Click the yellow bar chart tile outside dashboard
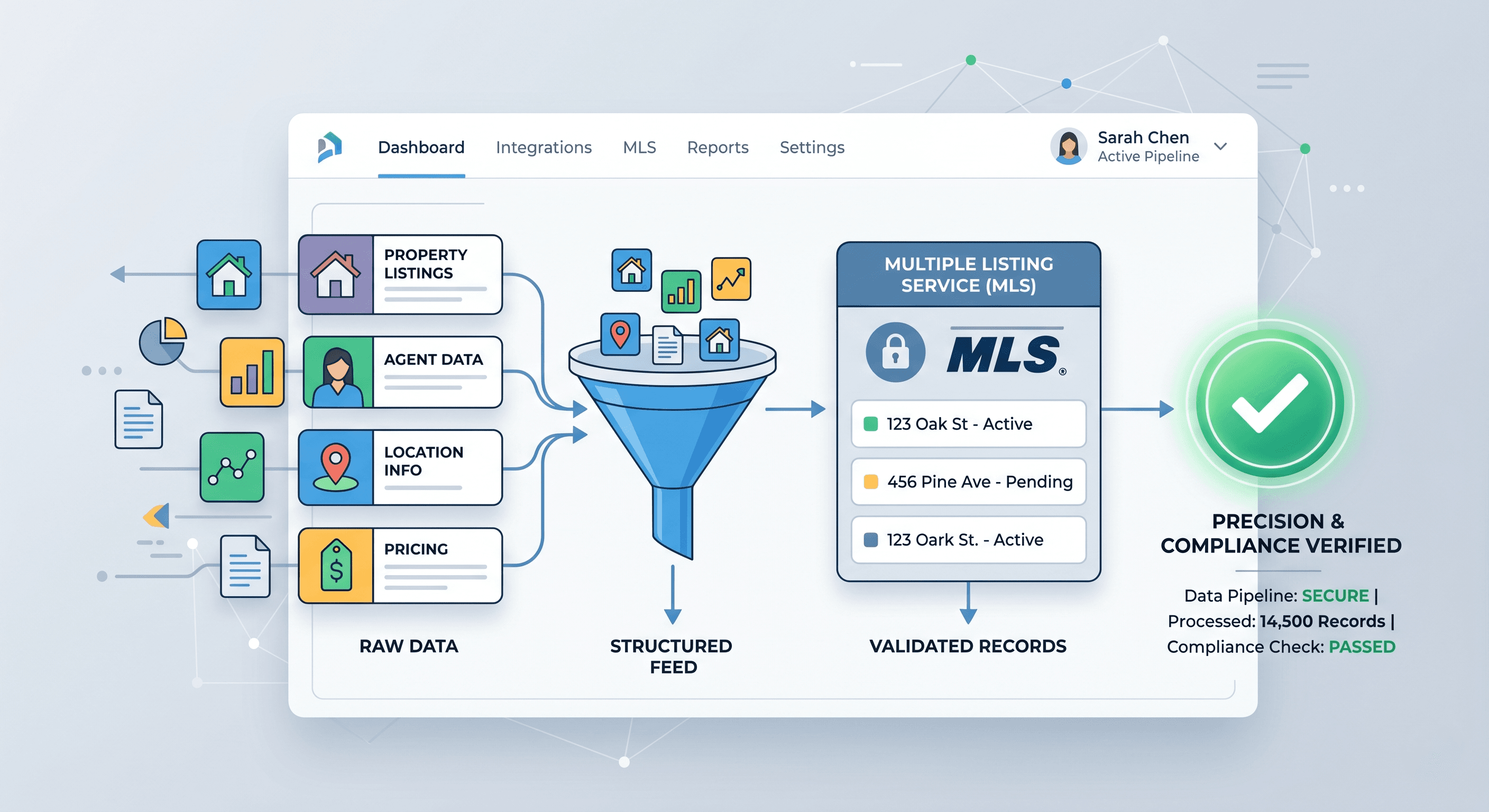This screenshot has height=812, width=1489. click(x=252, y=372)
